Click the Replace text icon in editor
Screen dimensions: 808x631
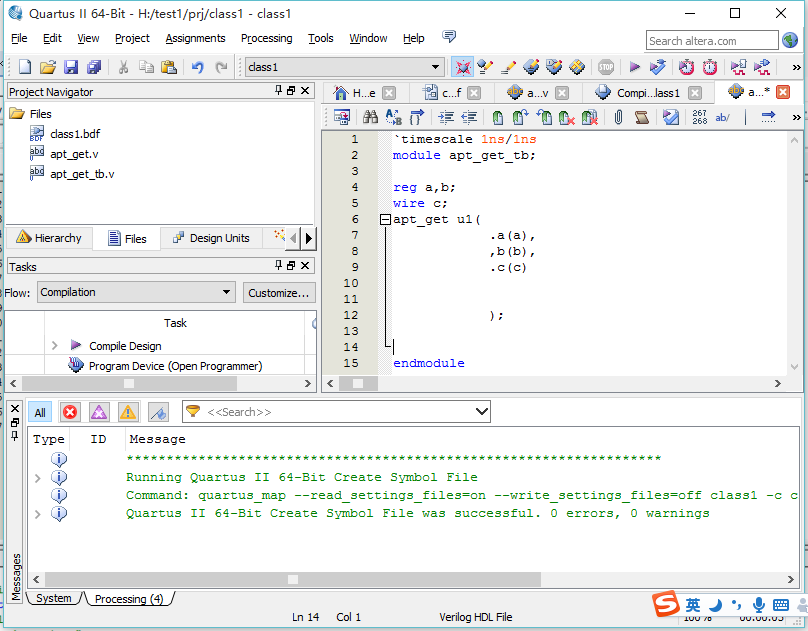pyautogui.click(x=394, y=117)
